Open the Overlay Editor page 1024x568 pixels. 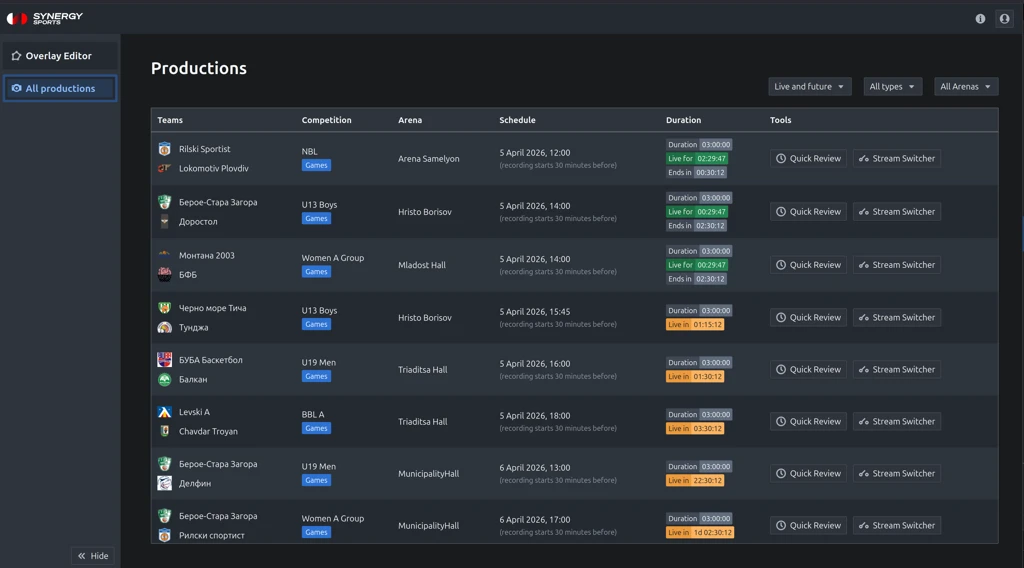click(x=59, y=56)
